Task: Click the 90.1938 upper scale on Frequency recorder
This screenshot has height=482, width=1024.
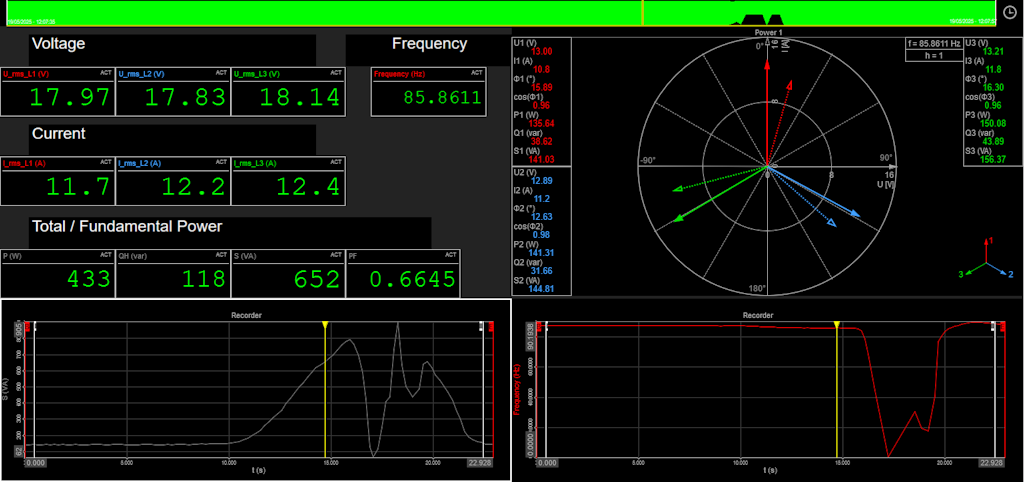Action: point(528,334)
